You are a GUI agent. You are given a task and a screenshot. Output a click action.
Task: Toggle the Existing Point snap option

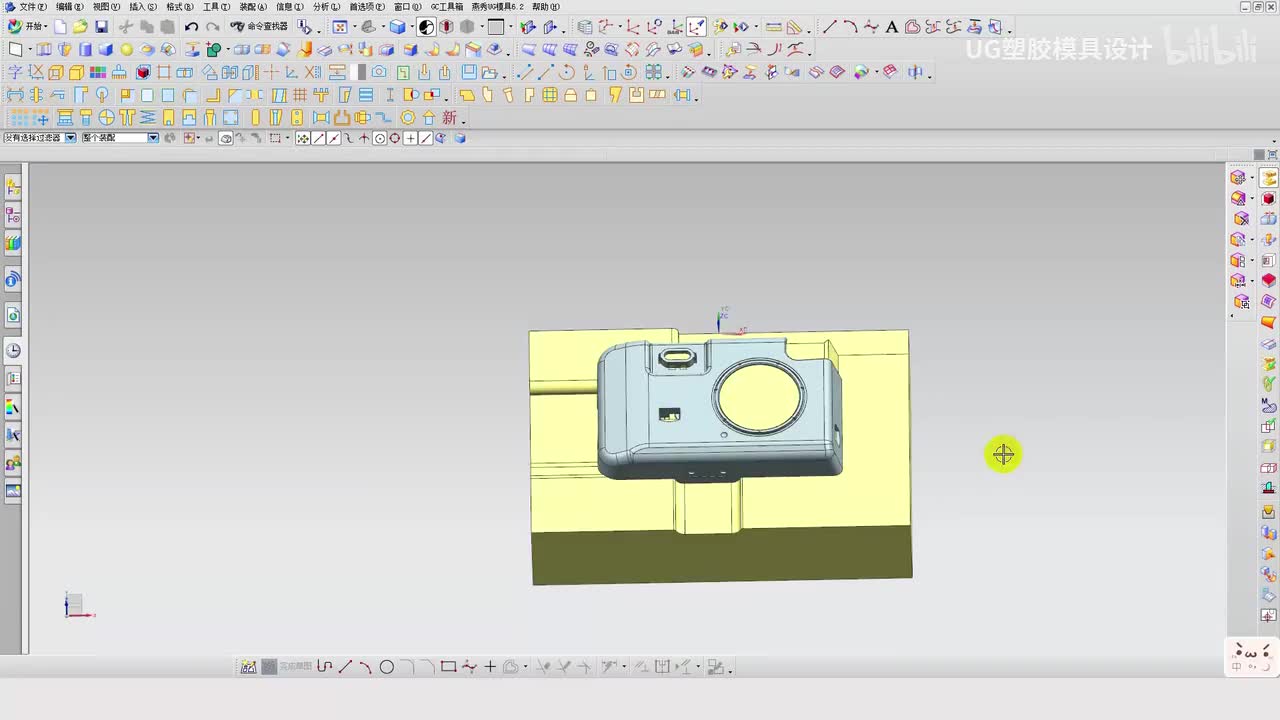pos(411,138)
